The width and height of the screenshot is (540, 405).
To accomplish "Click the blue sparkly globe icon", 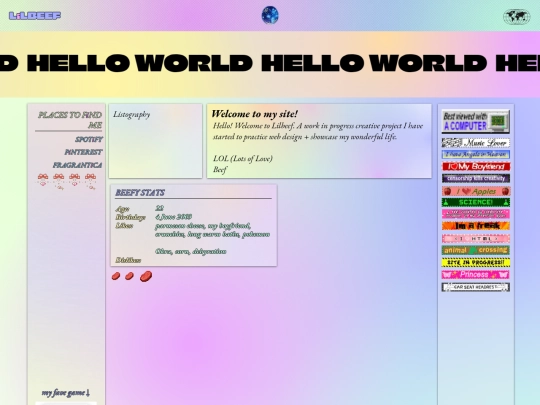I will 270,15.
